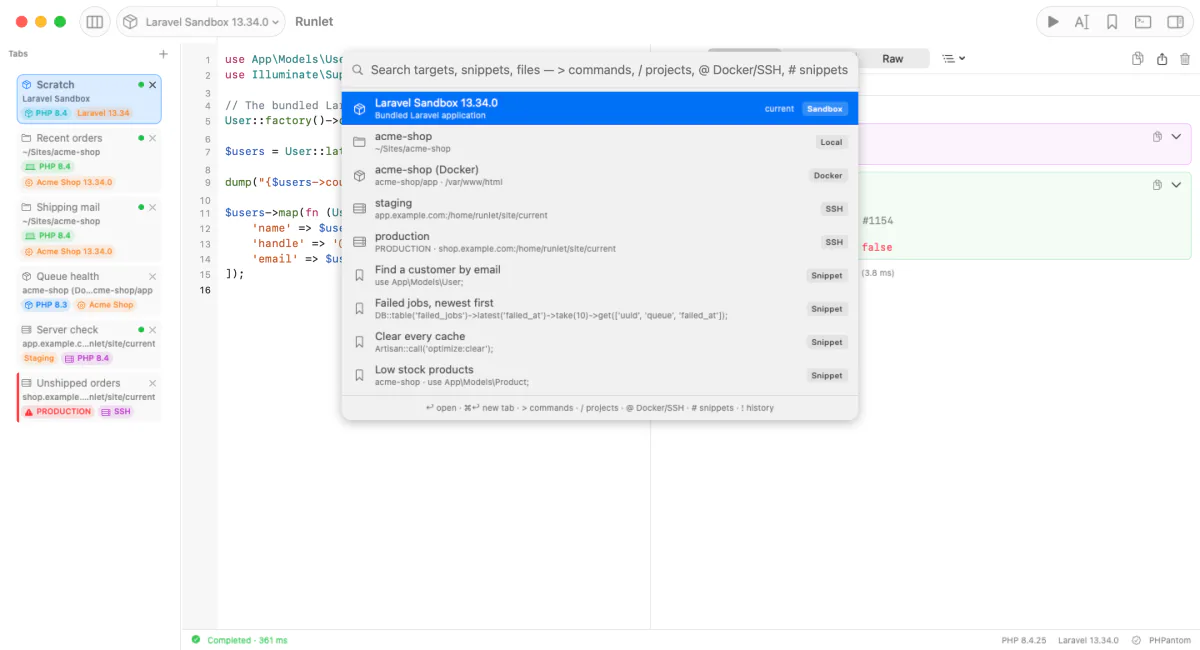Share the output with export icon
Screen dimensions: 1200x650
pos(1162,59)
